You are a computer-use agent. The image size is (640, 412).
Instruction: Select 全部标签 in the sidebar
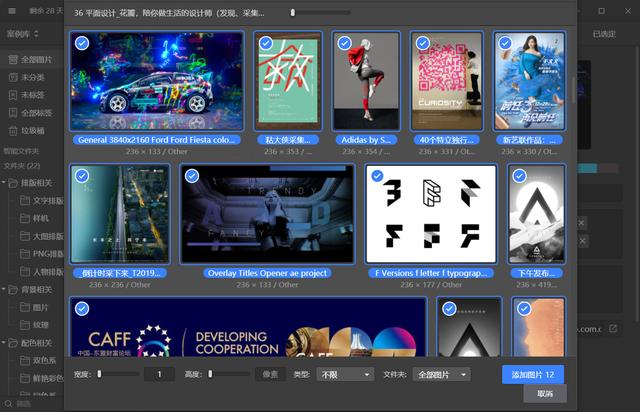tap(32, 113)
